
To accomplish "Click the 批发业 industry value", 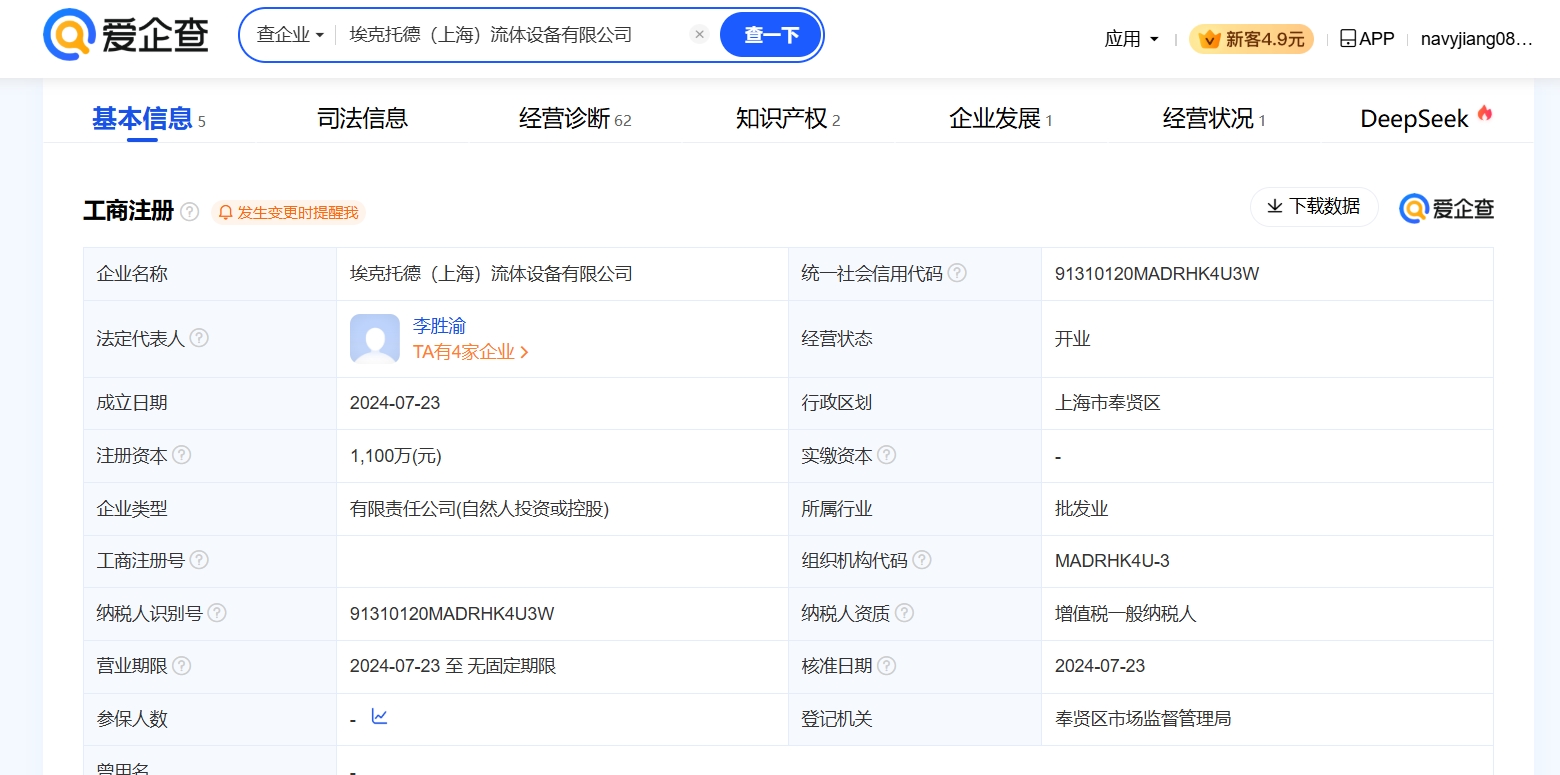I will click(x=1081, y=509).
